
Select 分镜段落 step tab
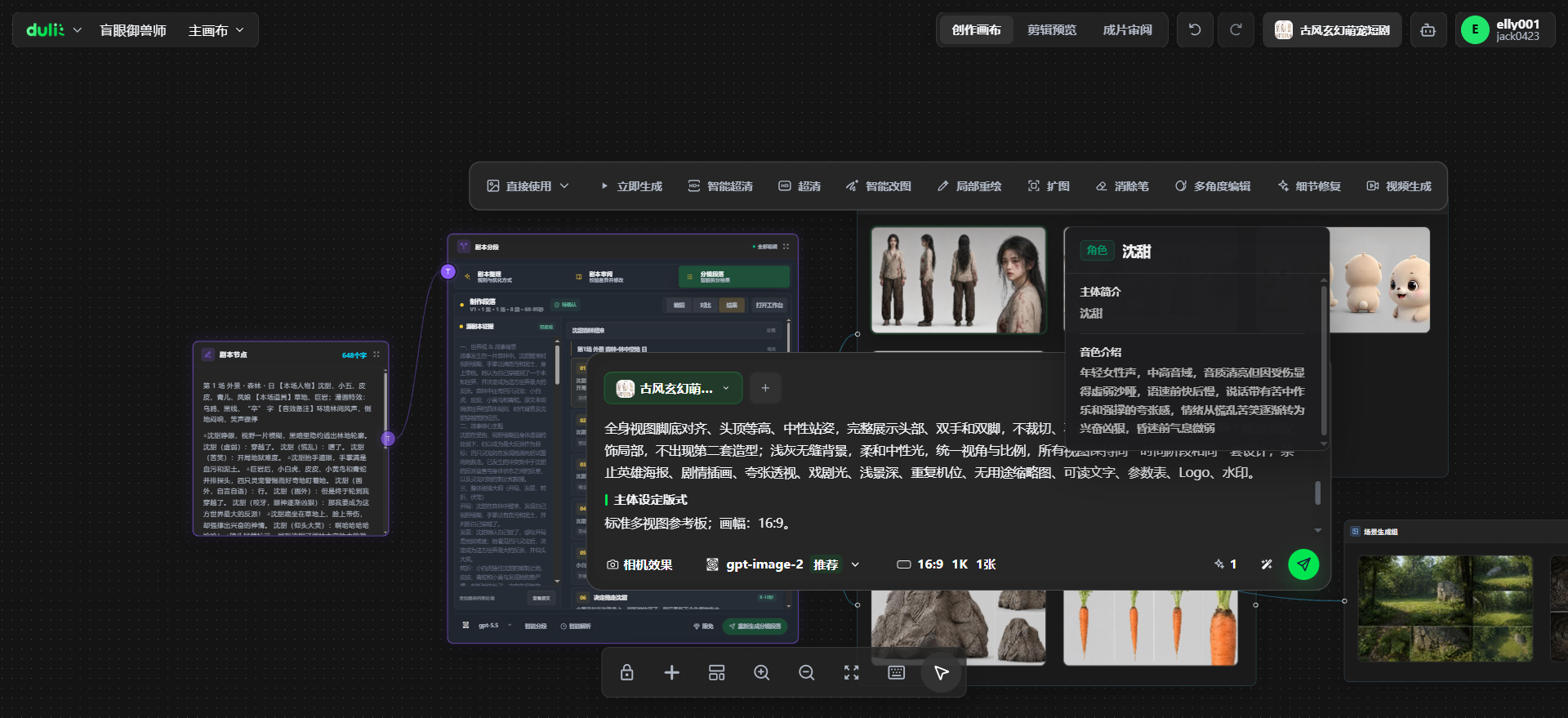734,277
